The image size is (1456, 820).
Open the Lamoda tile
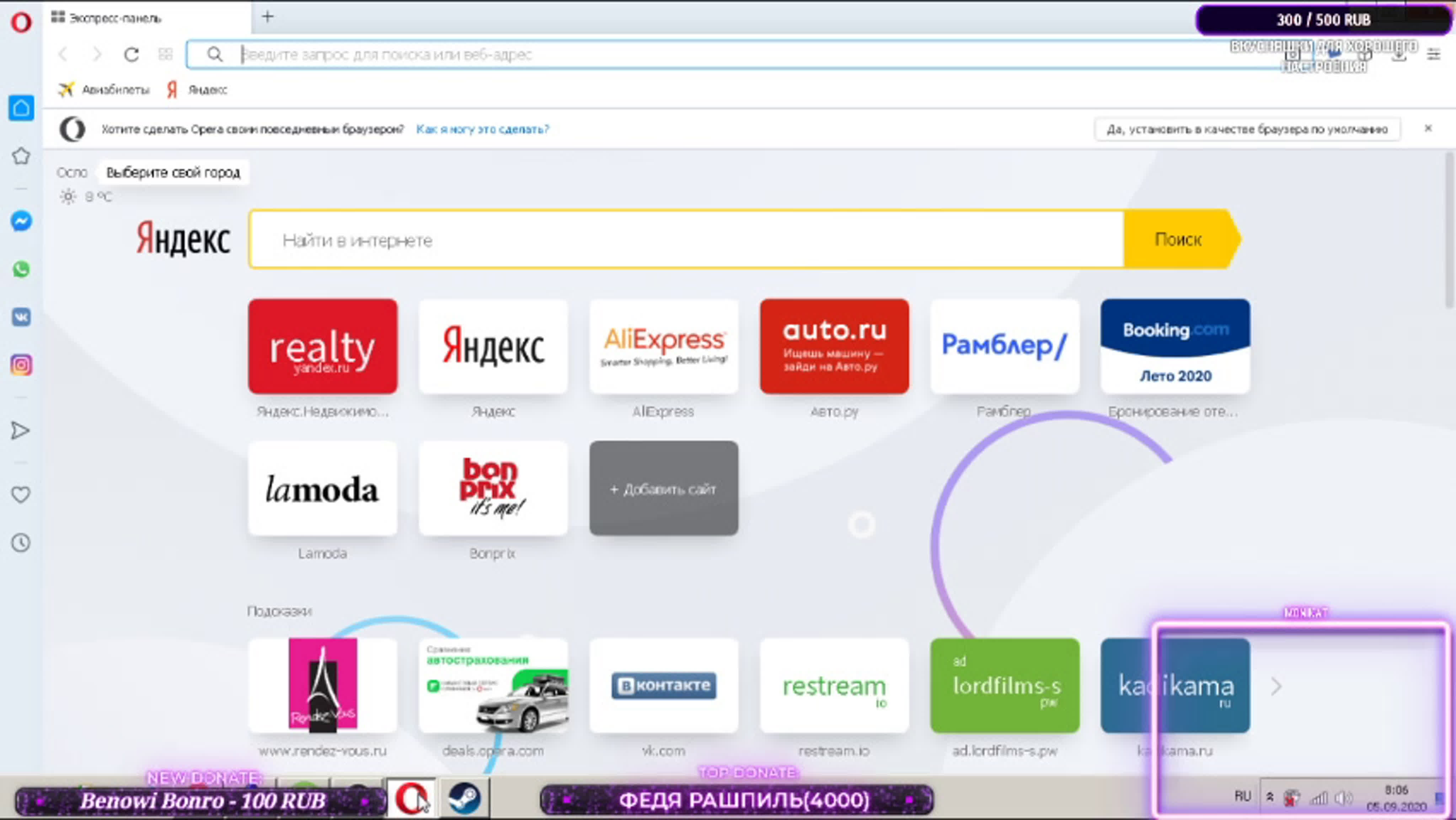point(323,489)
